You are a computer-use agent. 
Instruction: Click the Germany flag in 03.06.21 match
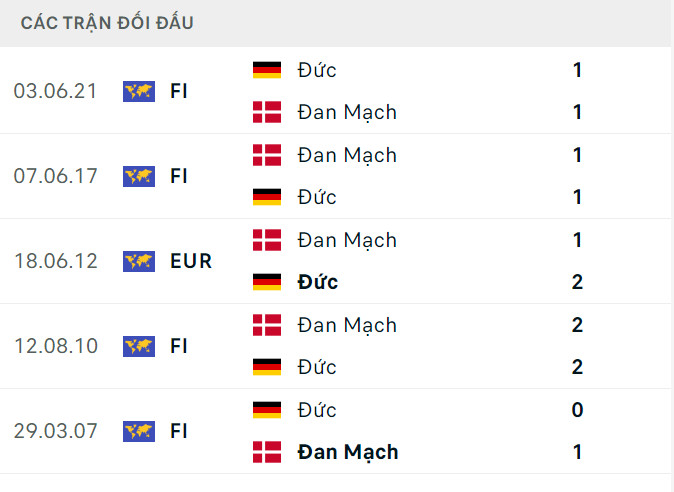(x=267, y=70)
